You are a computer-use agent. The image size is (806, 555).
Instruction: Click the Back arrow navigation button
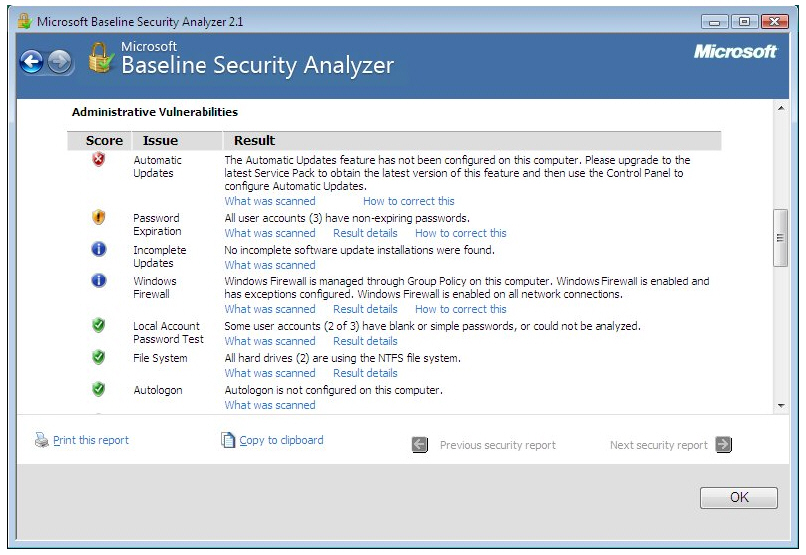pyautogui.click(x=31, y=63)
